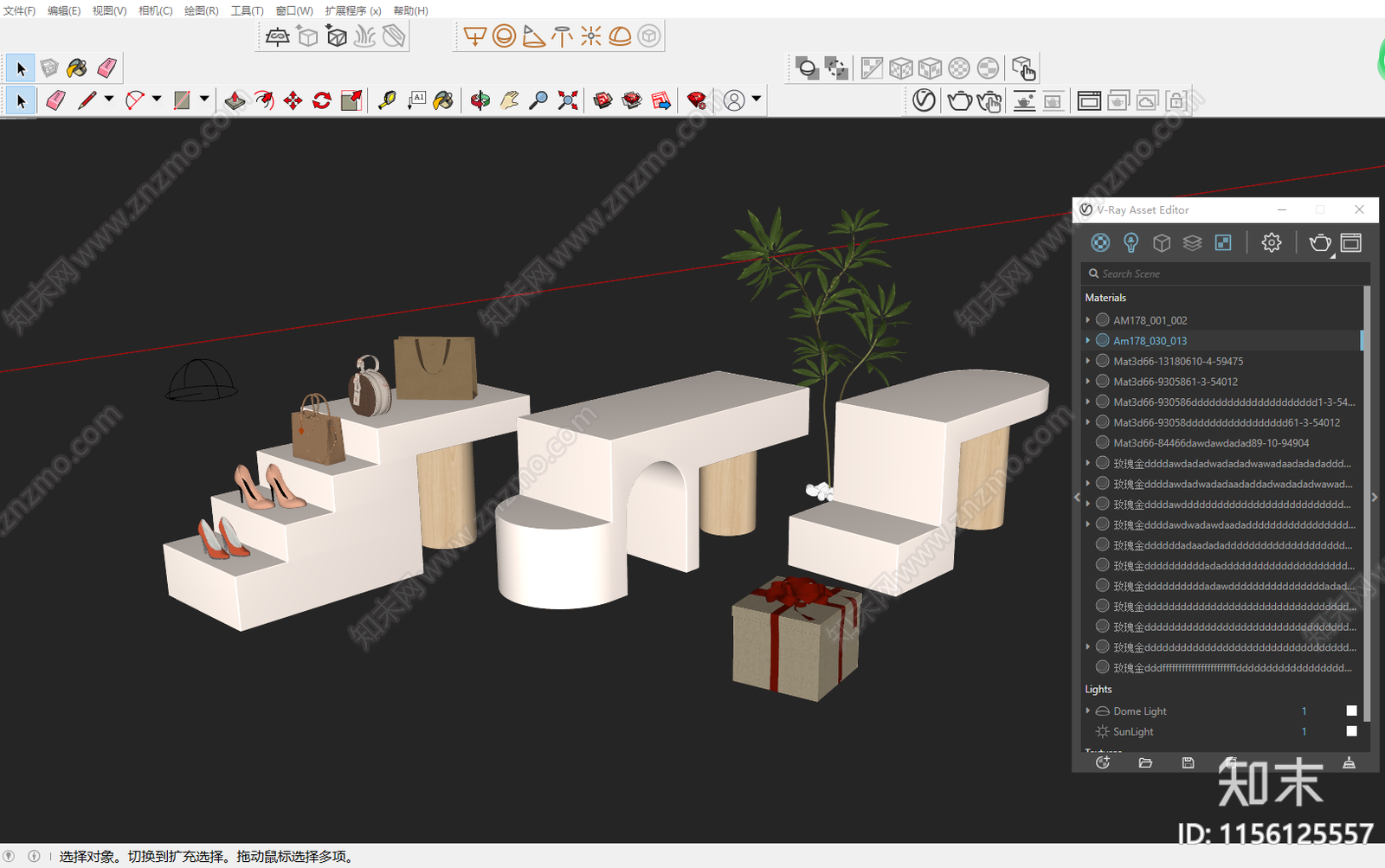
Task: Add a V-Ray Dome Light
Action: [x=620, y=36]
